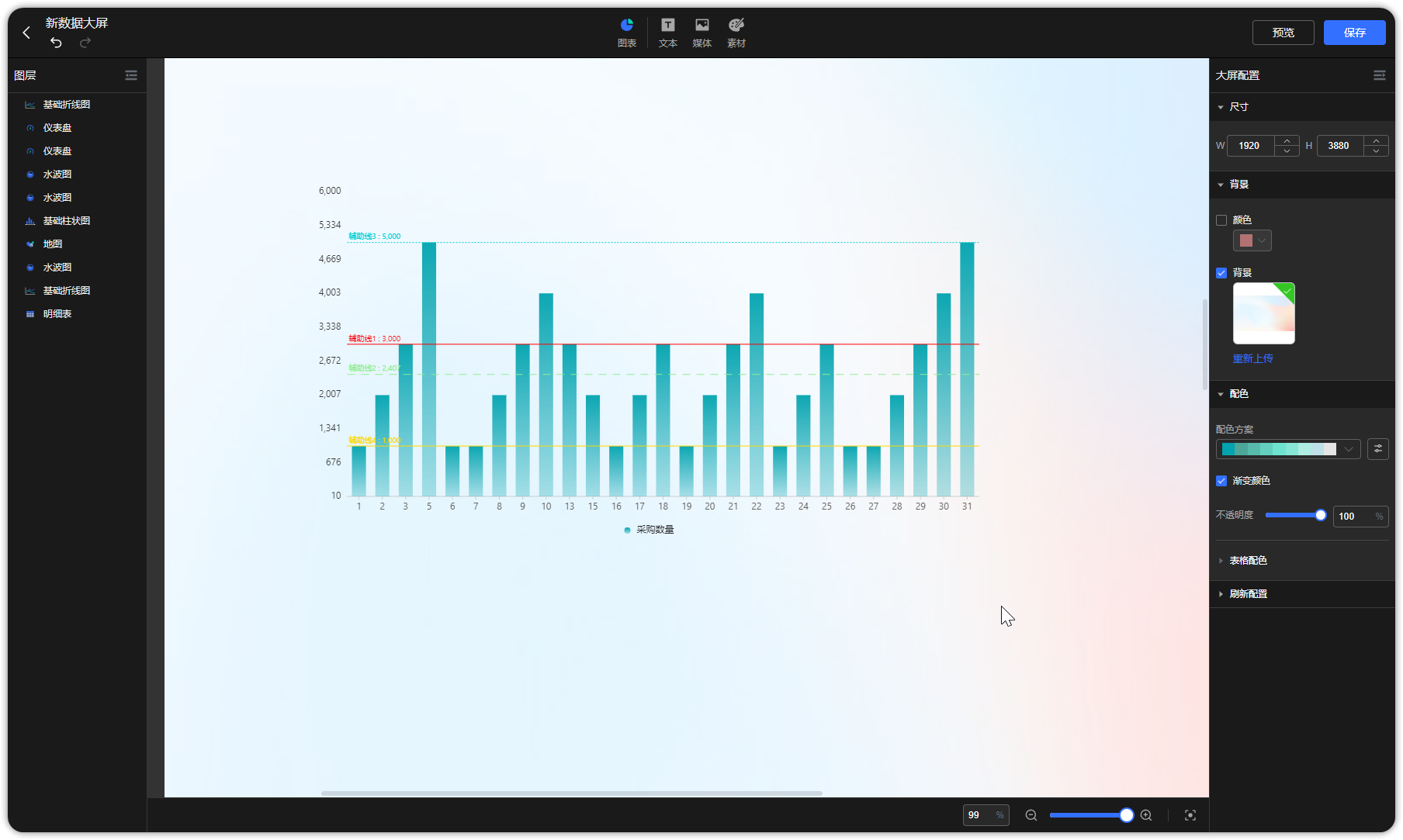Collapse the 尺寸 size section
The width and height of the screenshot is (1403, 840).
point(1221,107)
